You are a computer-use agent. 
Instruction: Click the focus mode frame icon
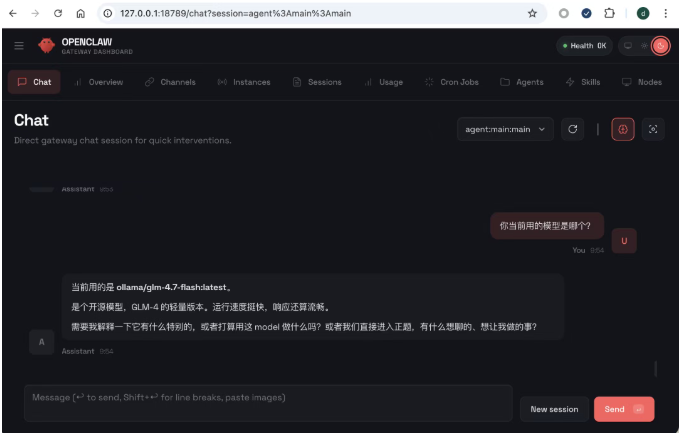[652, 129]
